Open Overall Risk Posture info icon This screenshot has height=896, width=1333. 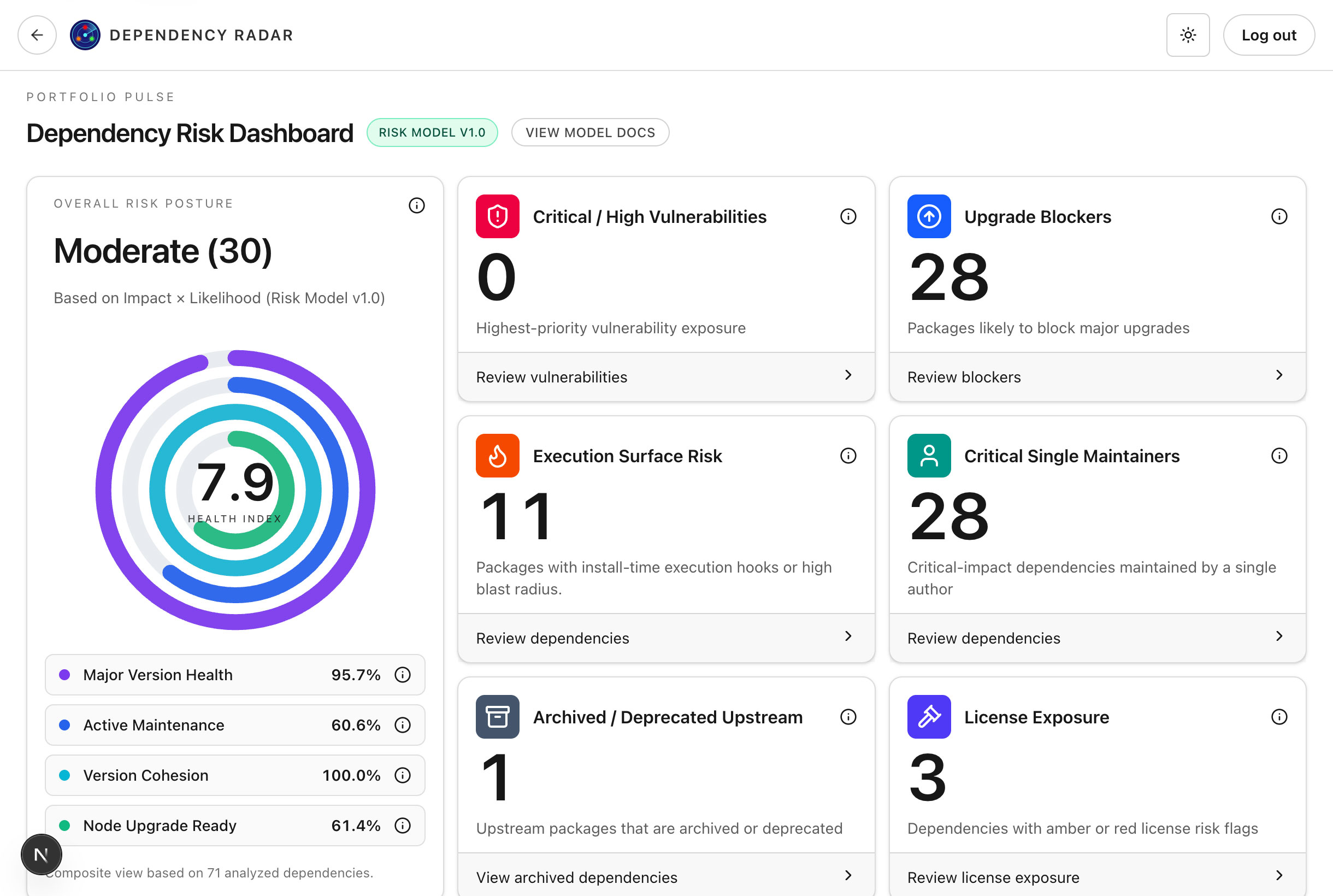pyautogui.click(x=416, y=205)
